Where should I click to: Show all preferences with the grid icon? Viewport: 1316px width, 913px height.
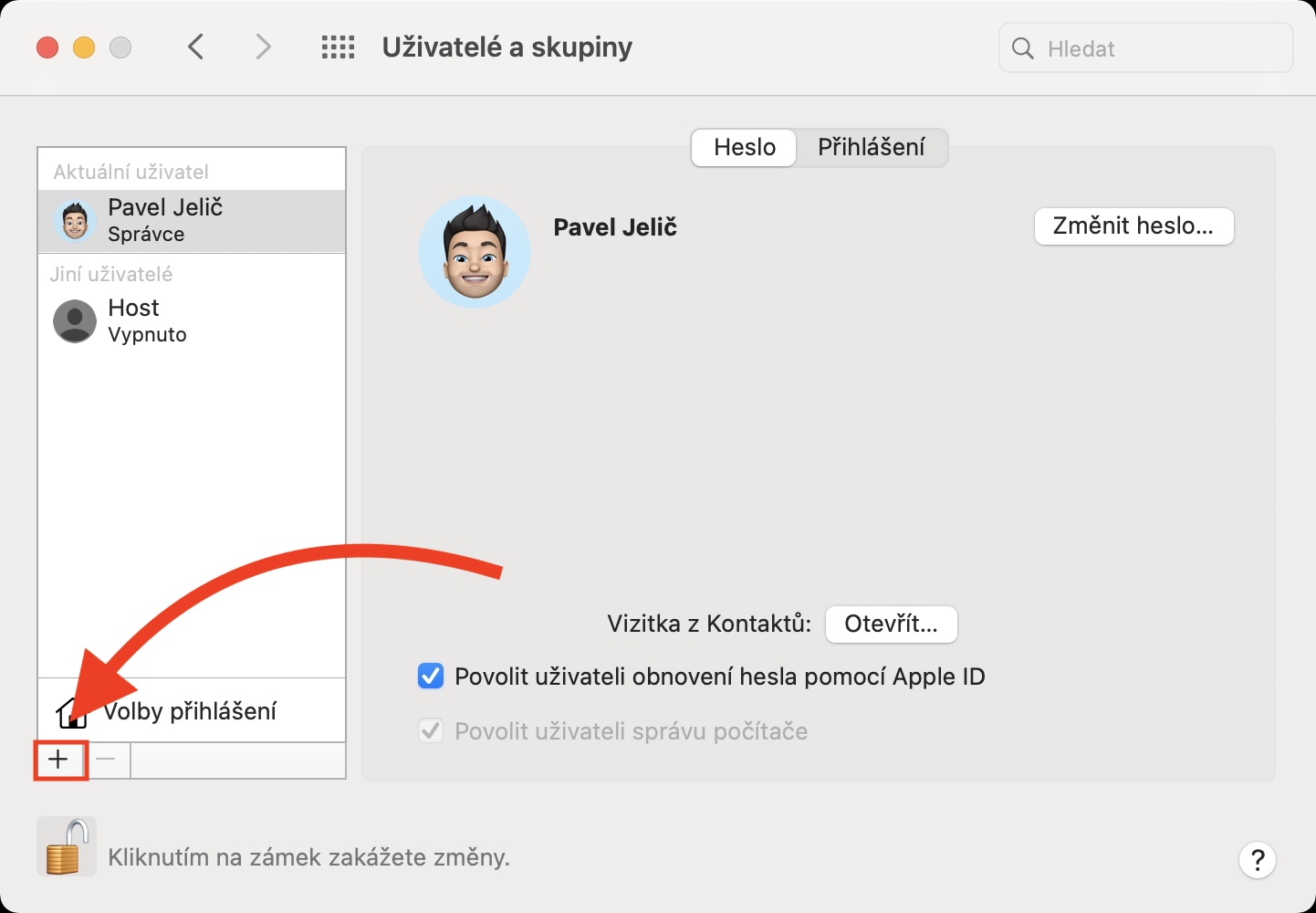338,47
